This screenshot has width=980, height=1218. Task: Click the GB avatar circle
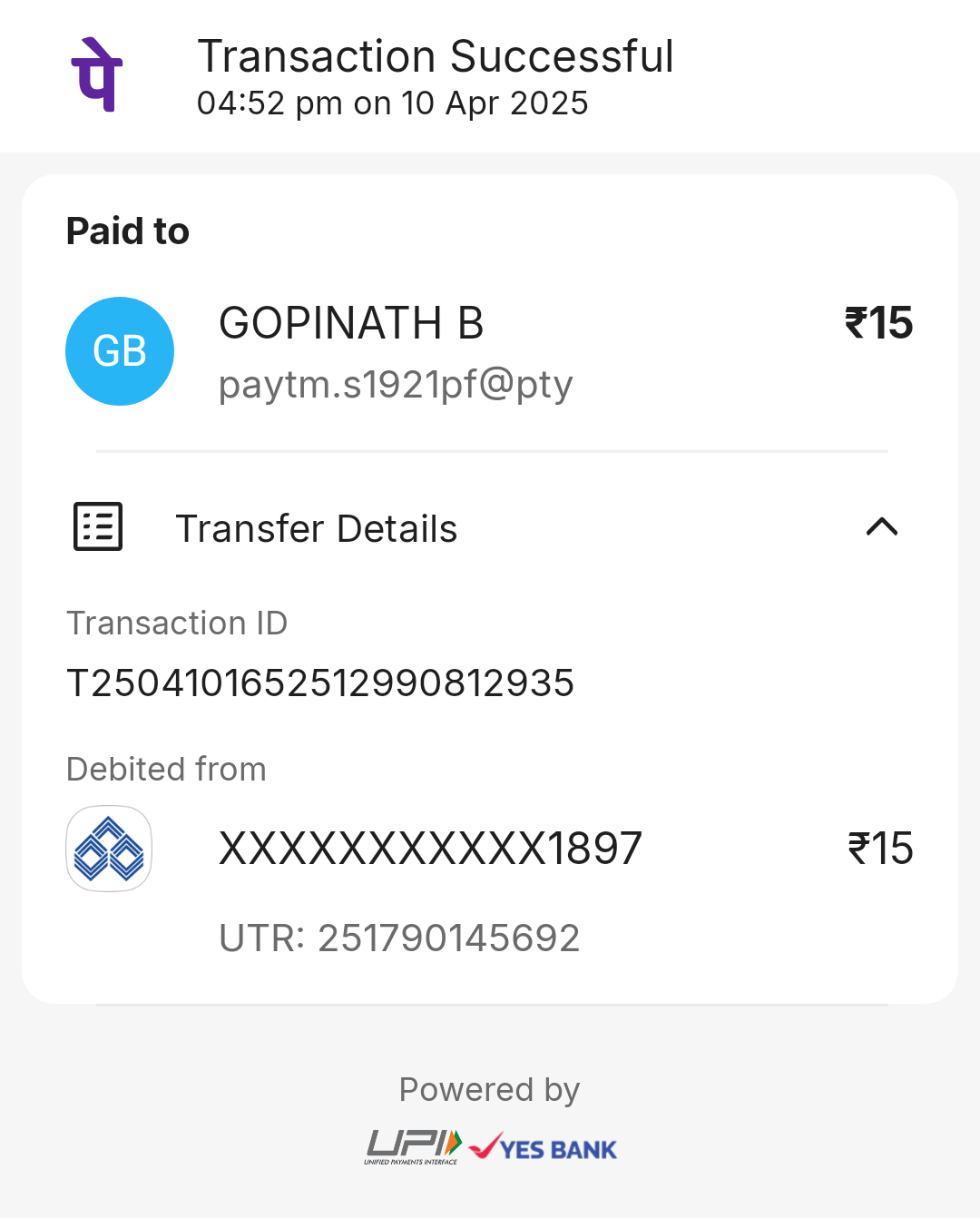coord(120,351)
